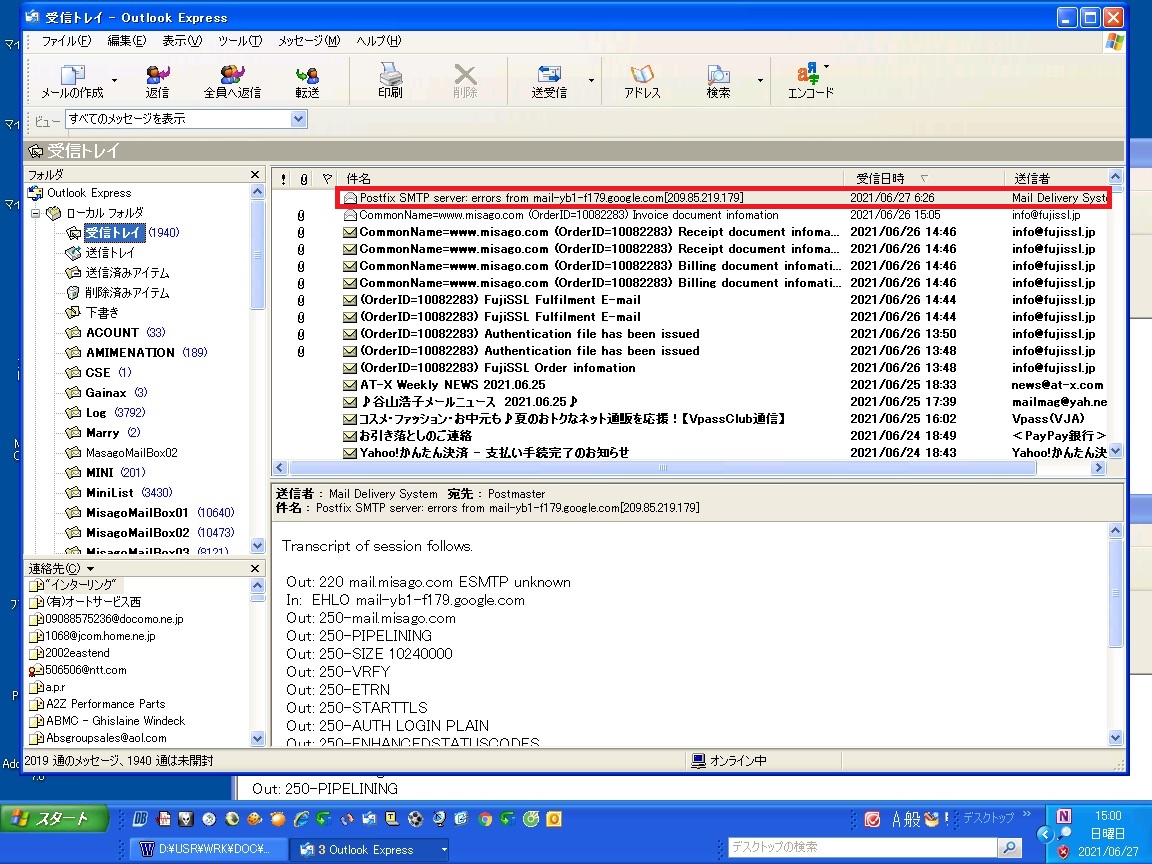This screenshot has height=864, width=1152.
Task: Click the デスクトップの検索 search field
Action: pyautogui.click(x=863, y=847)
